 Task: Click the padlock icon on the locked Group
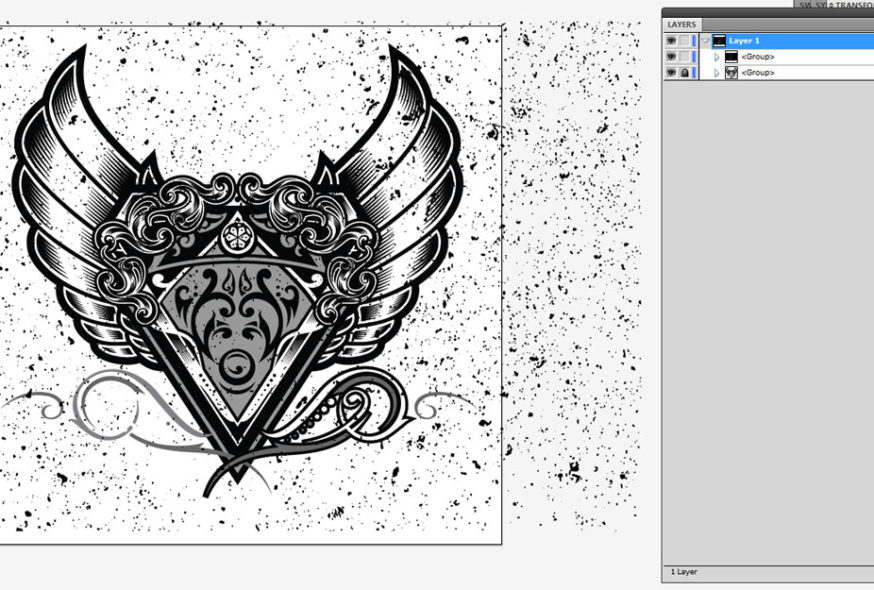pyautogui.click(x=682, y=71)
